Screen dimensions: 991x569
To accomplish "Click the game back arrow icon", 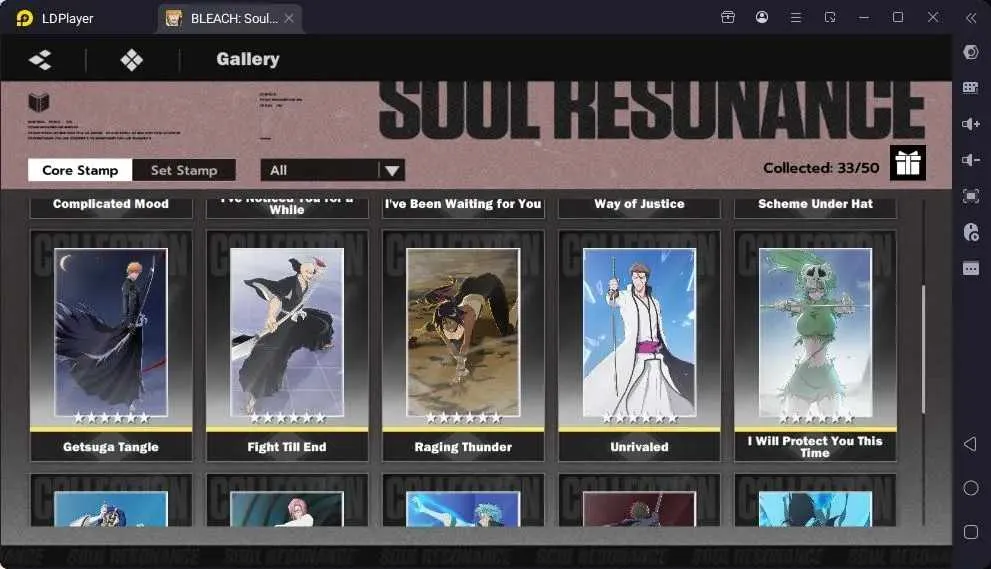I will click(40, 60).
